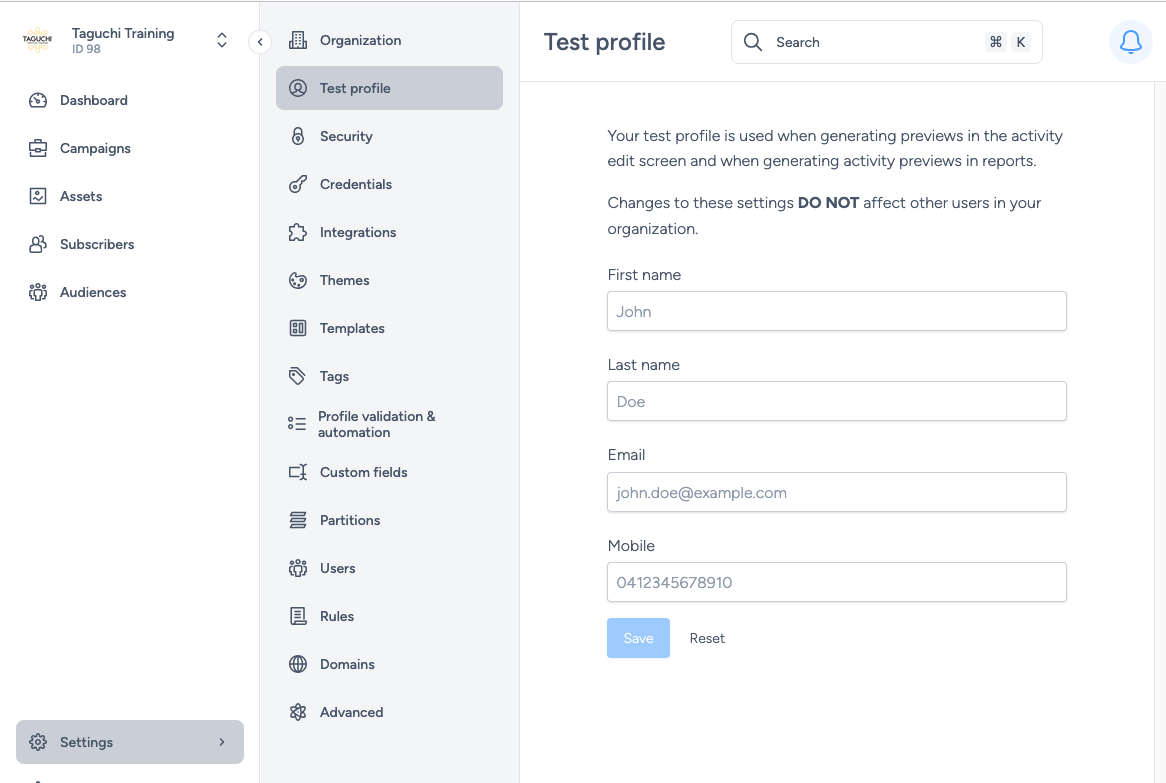
Task: Click the Organization building icon
Action: [297, 40]
